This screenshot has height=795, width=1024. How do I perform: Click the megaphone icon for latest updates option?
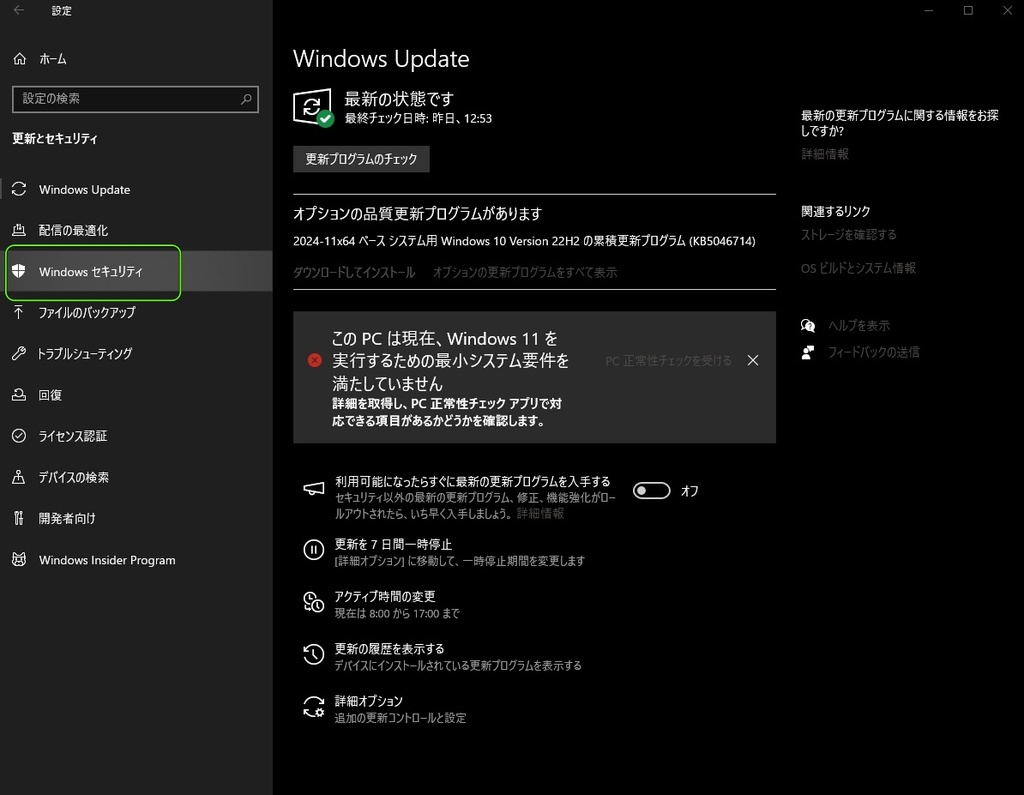[x=313, y=489]
